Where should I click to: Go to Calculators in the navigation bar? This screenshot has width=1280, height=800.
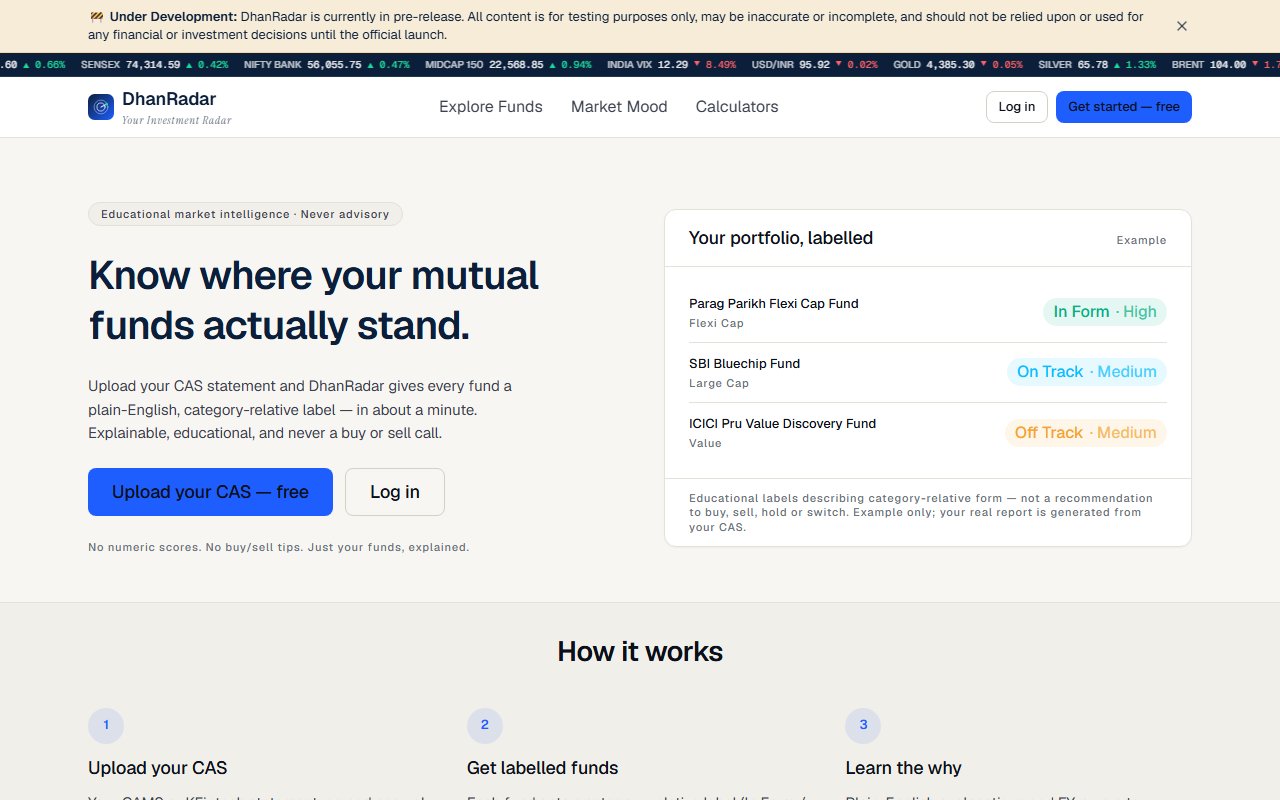coord(737,107)
